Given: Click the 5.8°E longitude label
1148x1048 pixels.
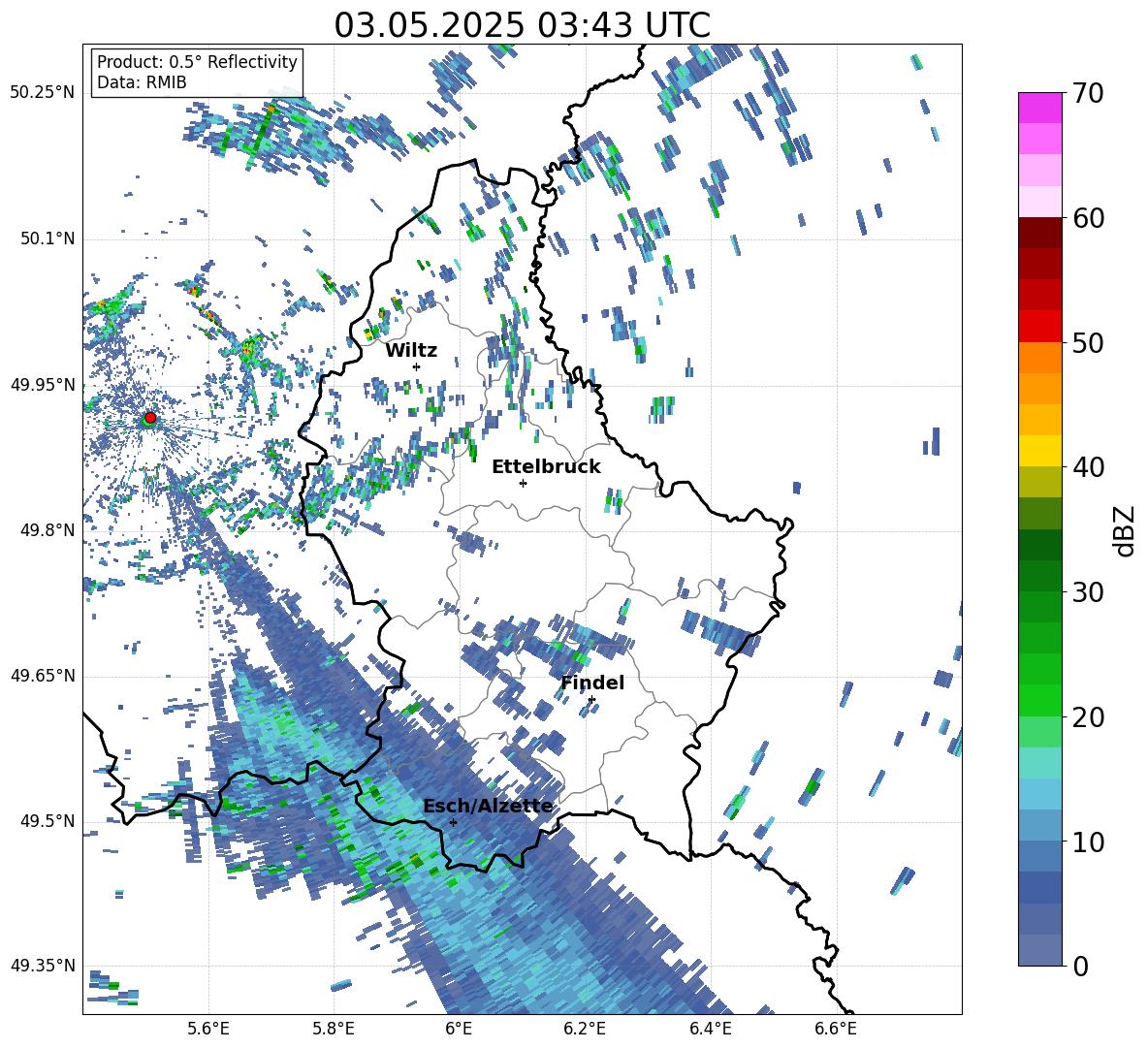Looking at the screenshot, I should 334,1029.
